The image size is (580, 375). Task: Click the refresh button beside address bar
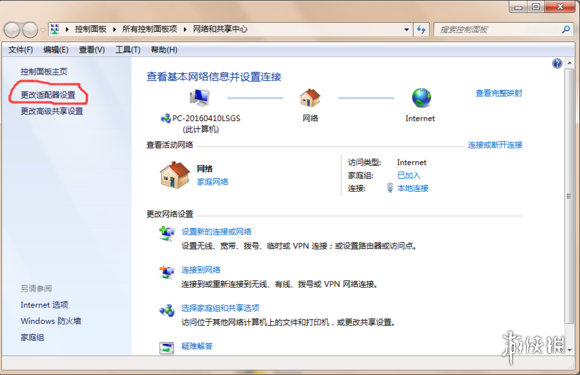421,30
